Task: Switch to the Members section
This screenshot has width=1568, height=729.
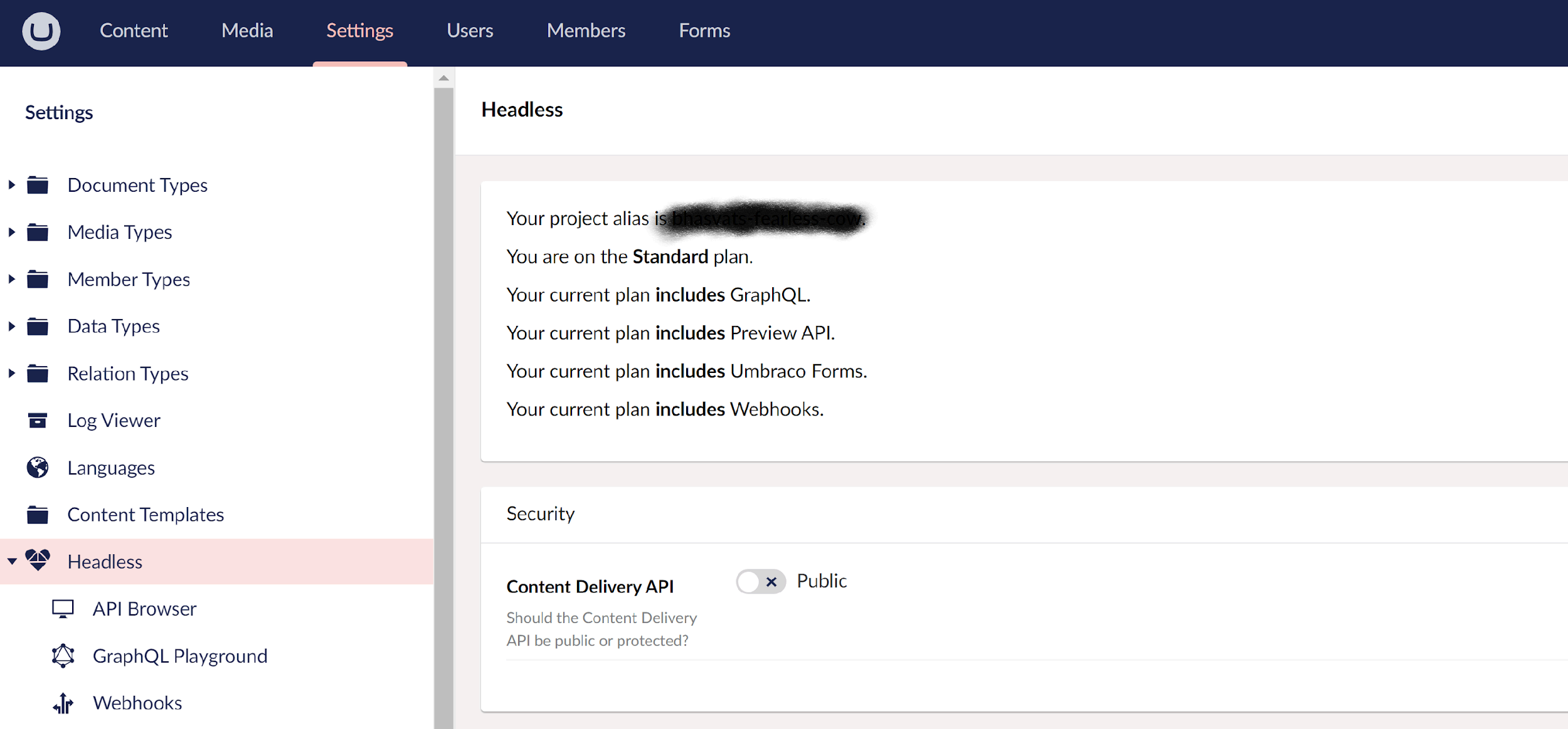Action: [x=586, y=31]
